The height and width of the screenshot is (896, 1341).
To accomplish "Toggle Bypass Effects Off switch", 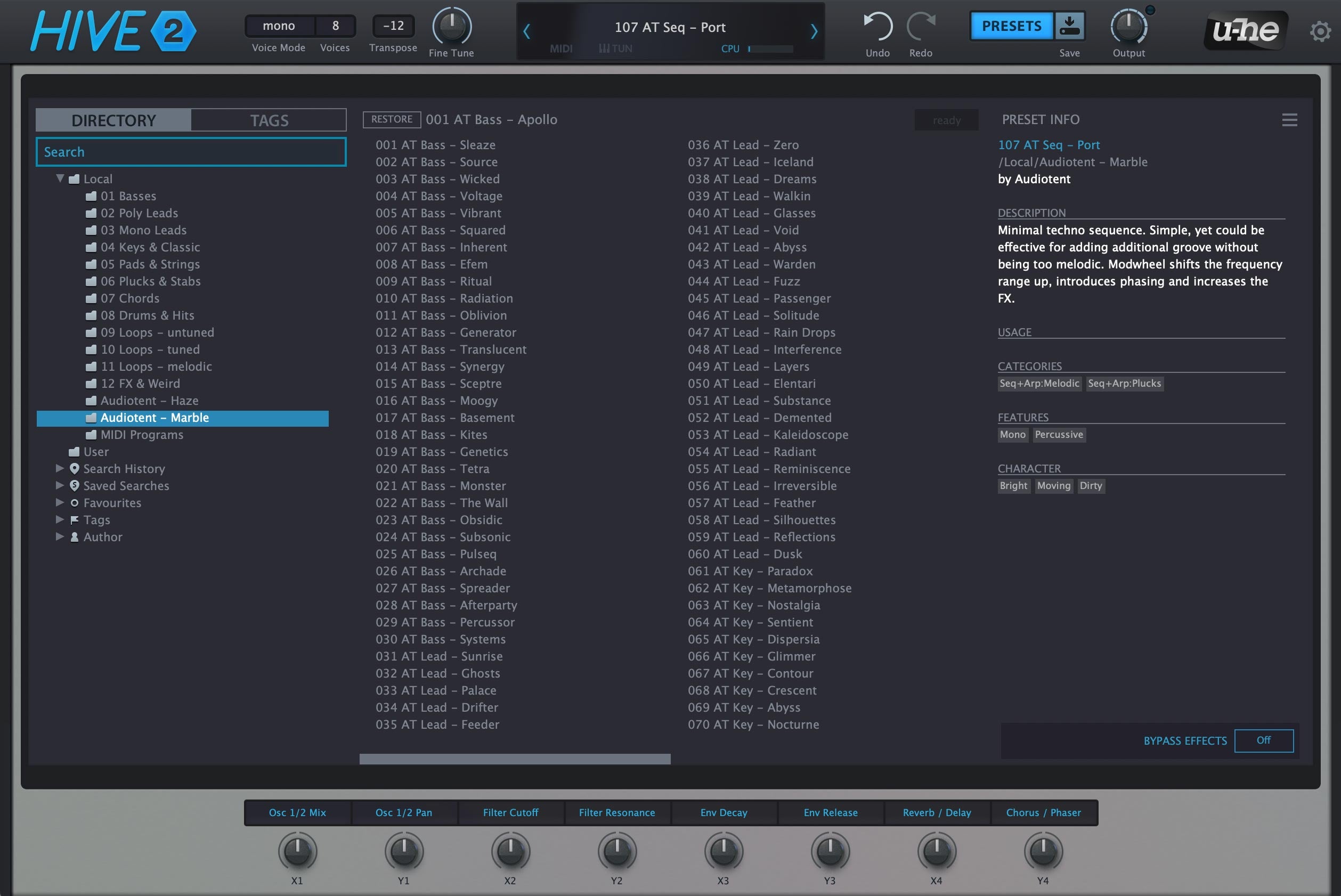I will 1263,740.
